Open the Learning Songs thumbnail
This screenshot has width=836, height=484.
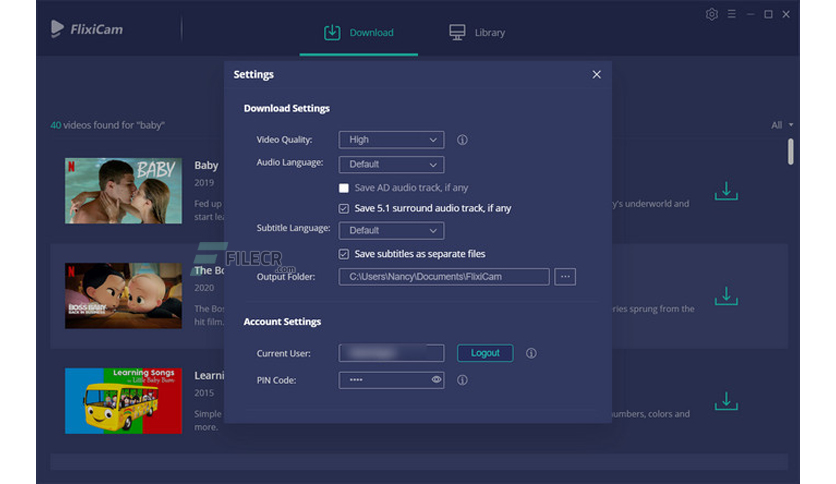[x=123, y=401]
